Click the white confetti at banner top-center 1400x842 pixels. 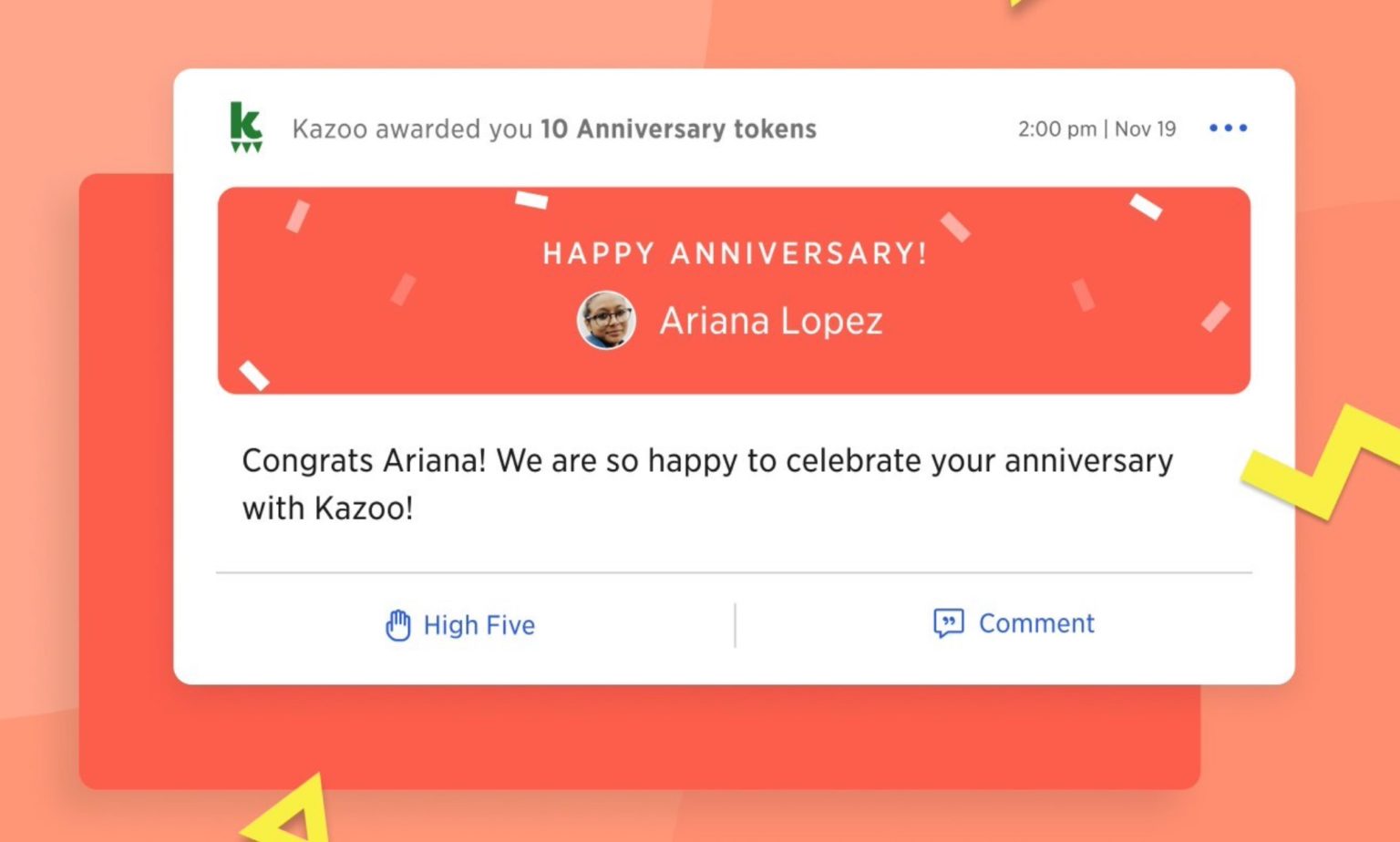[x=531, y=200]
